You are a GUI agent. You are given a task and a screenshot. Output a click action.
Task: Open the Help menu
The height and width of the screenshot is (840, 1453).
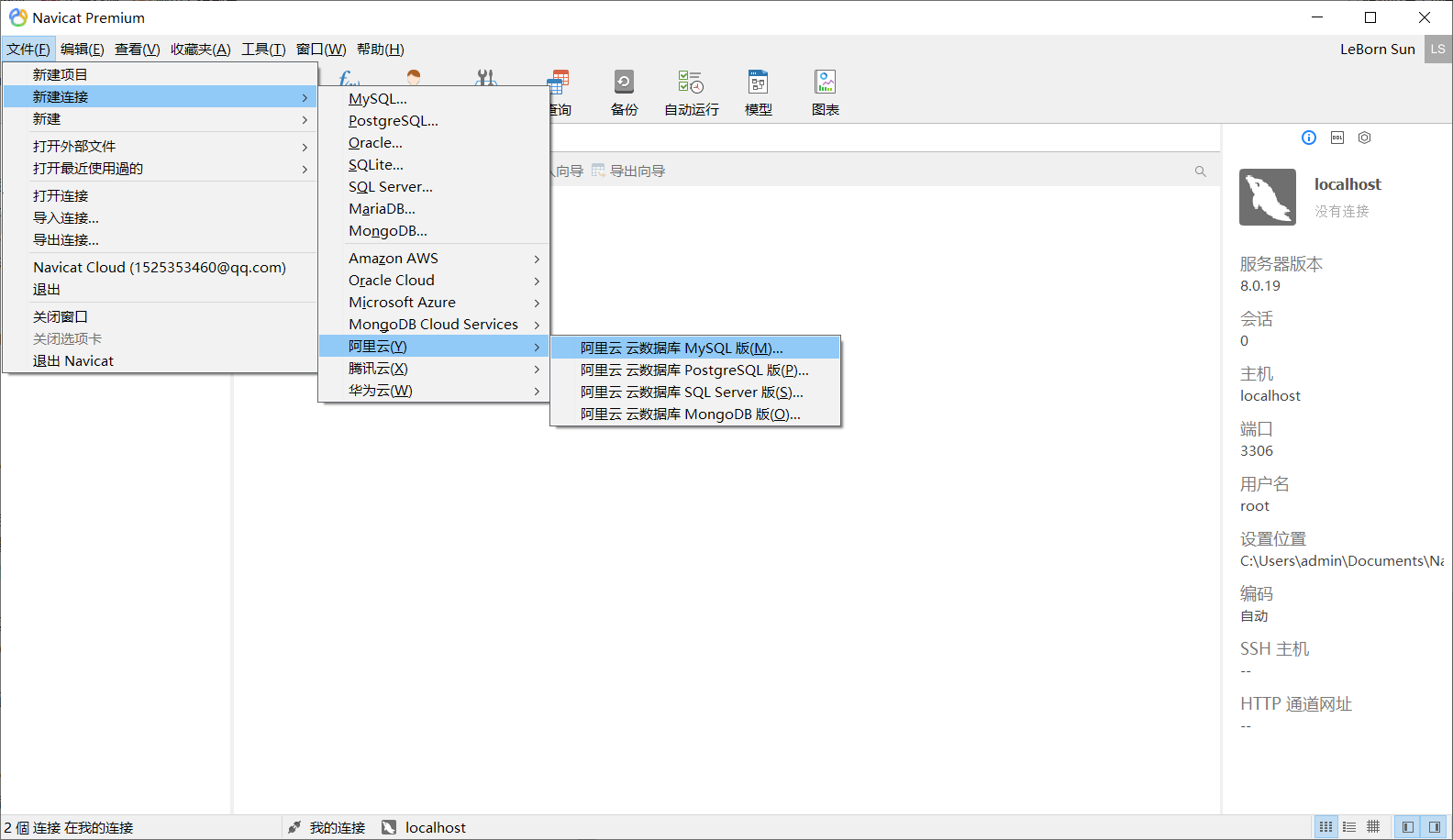pyautogui.click(x=381, y=50)
